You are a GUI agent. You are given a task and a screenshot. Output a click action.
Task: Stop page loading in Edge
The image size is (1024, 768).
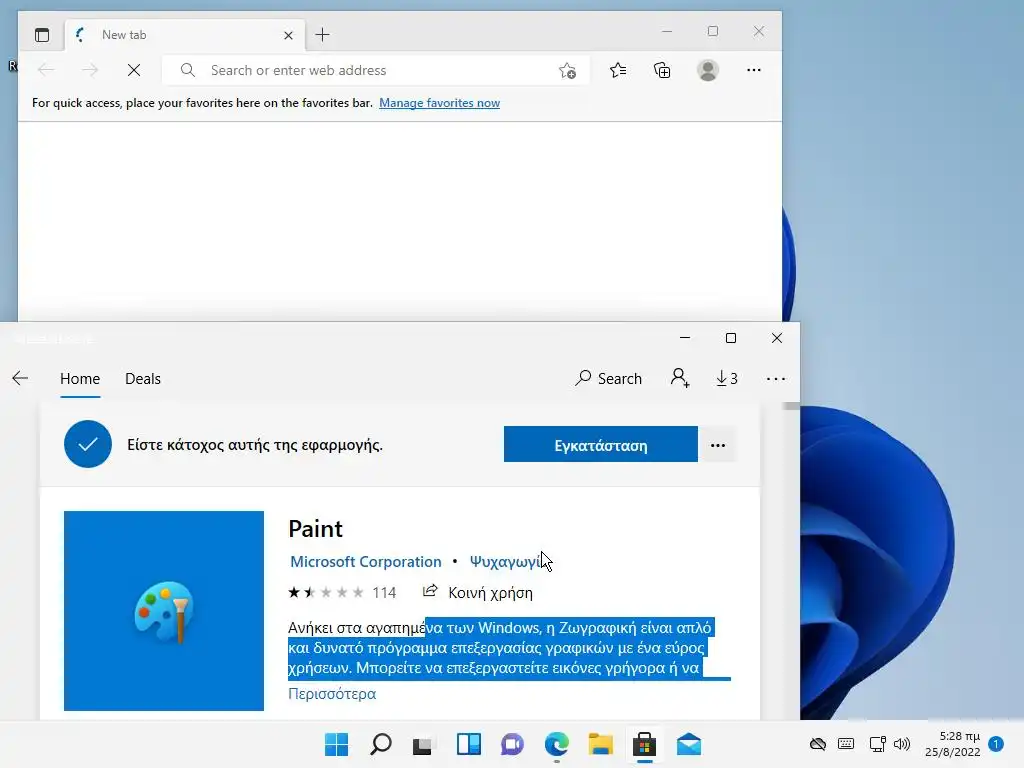point(134,70)
